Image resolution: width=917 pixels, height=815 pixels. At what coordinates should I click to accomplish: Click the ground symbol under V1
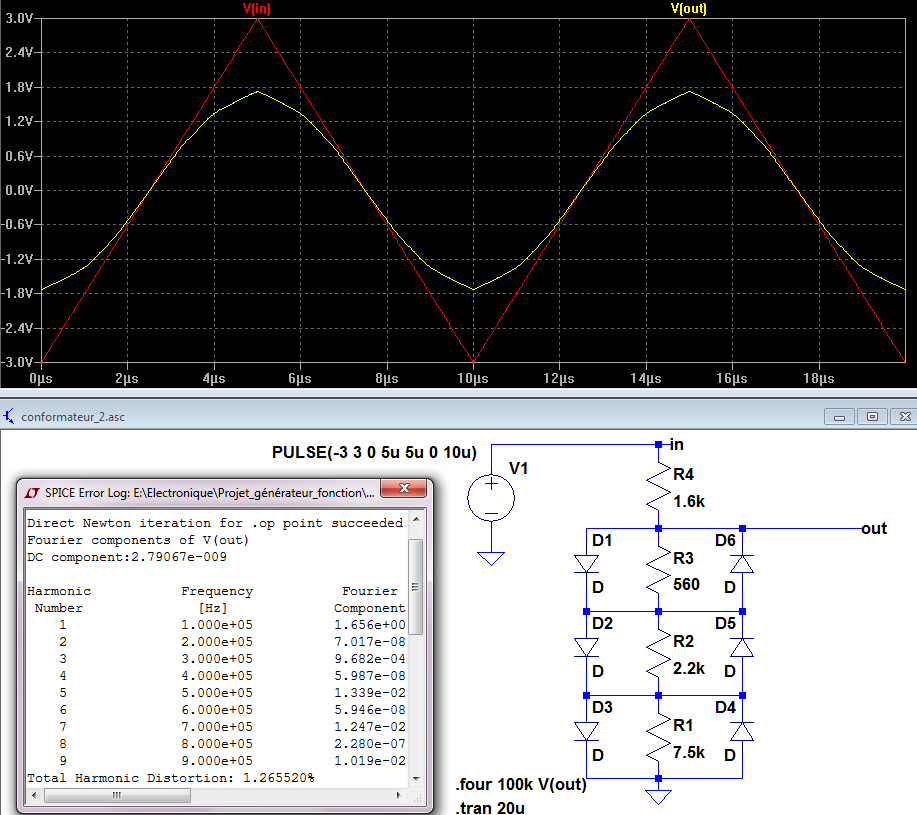click(x=491, y=558)
